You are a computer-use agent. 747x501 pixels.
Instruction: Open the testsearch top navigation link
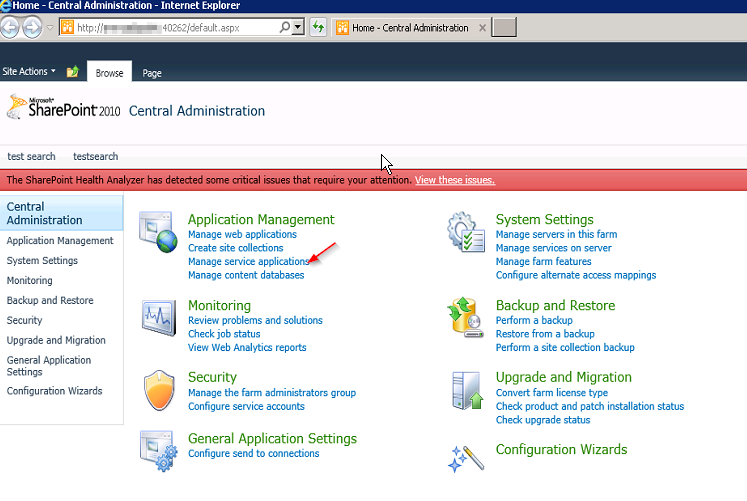[95, 156]
